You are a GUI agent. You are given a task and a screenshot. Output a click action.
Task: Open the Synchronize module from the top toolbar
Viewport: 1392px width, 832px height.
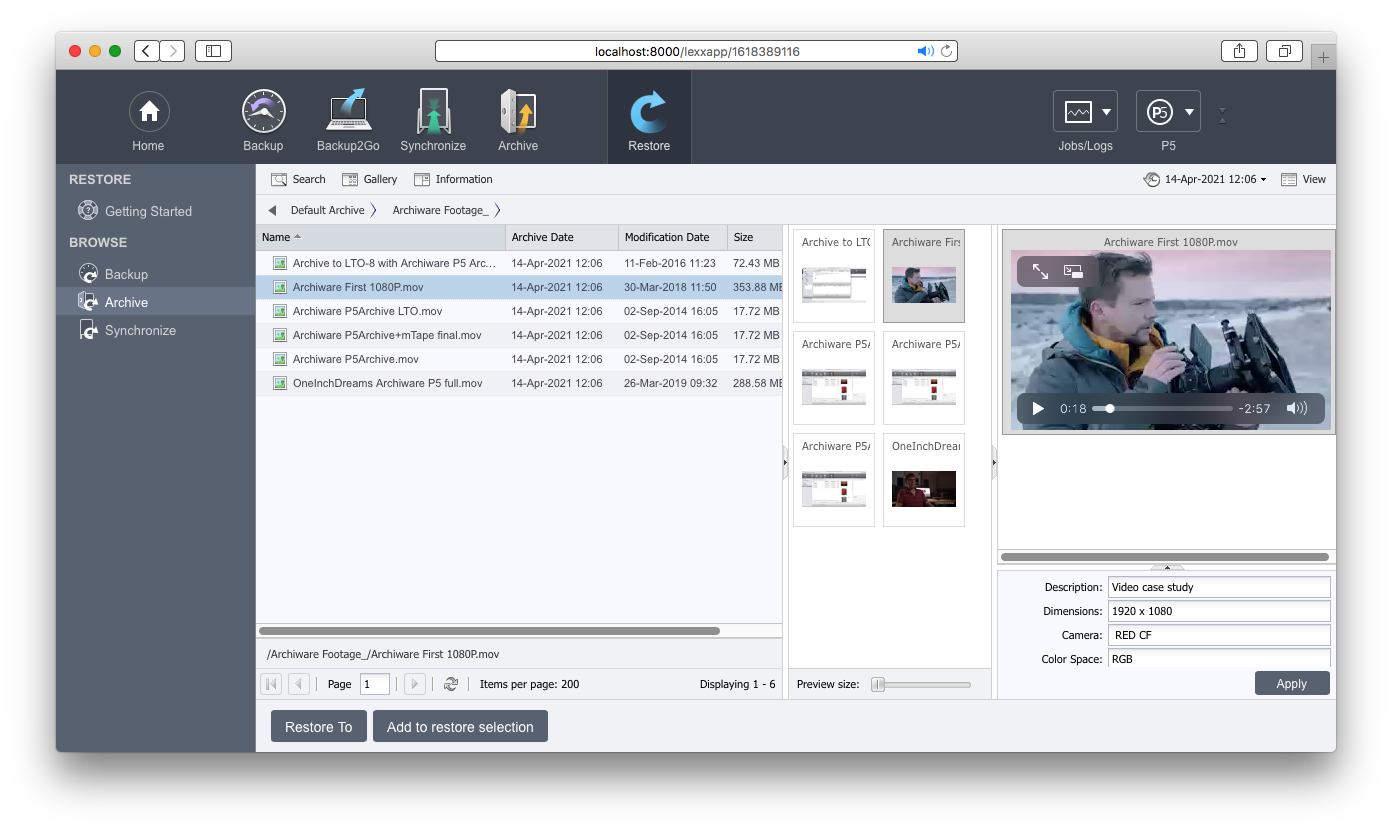[x=433, y=117]
